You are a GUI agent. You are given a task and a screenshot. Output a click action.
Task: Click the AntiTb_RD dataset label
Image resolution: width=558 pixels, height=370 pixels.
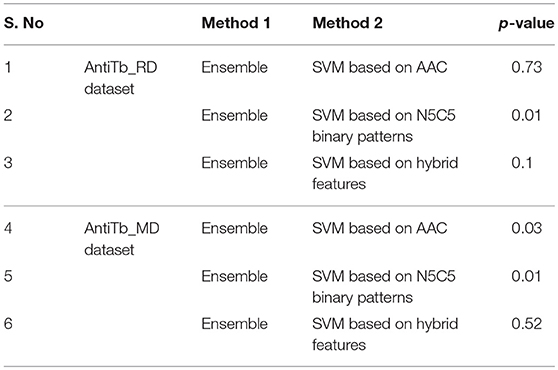pyautogui.click(x=121, y=78)
